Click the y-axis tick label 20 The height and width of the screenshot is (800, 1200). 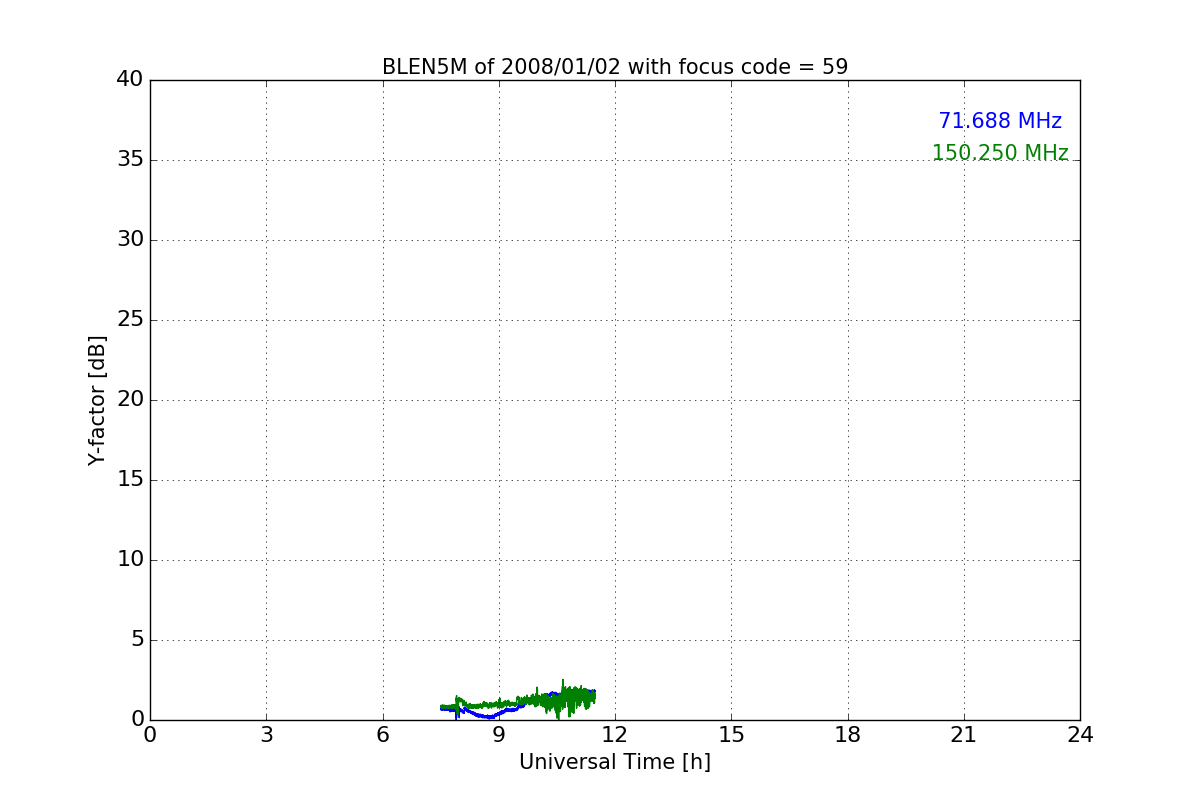pyautogui.click(x=130, y=400)
